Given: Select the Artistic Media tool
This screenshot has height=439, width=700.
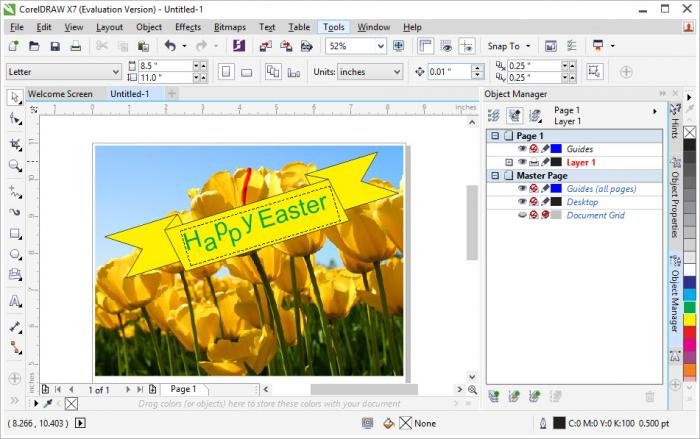Looking at the screenshot, I should 15,212.
